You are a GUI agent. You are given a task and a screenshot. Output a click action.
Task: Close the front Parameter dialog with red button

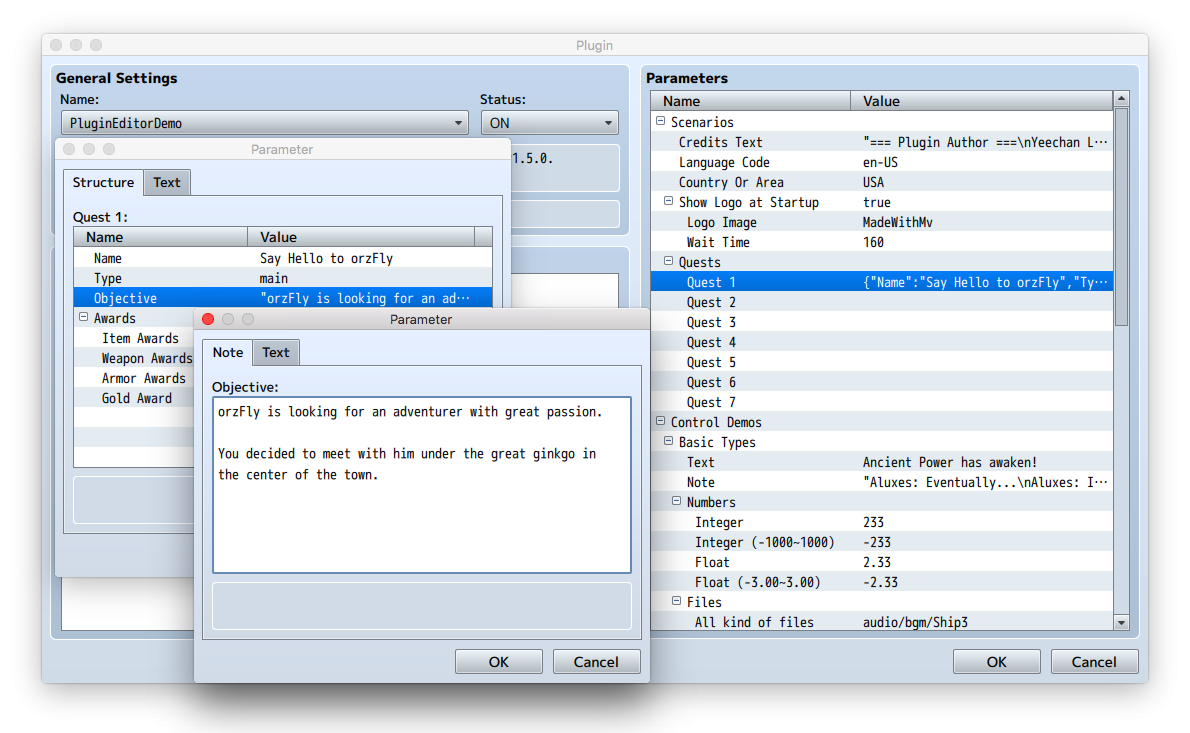[x=208, y=319]
